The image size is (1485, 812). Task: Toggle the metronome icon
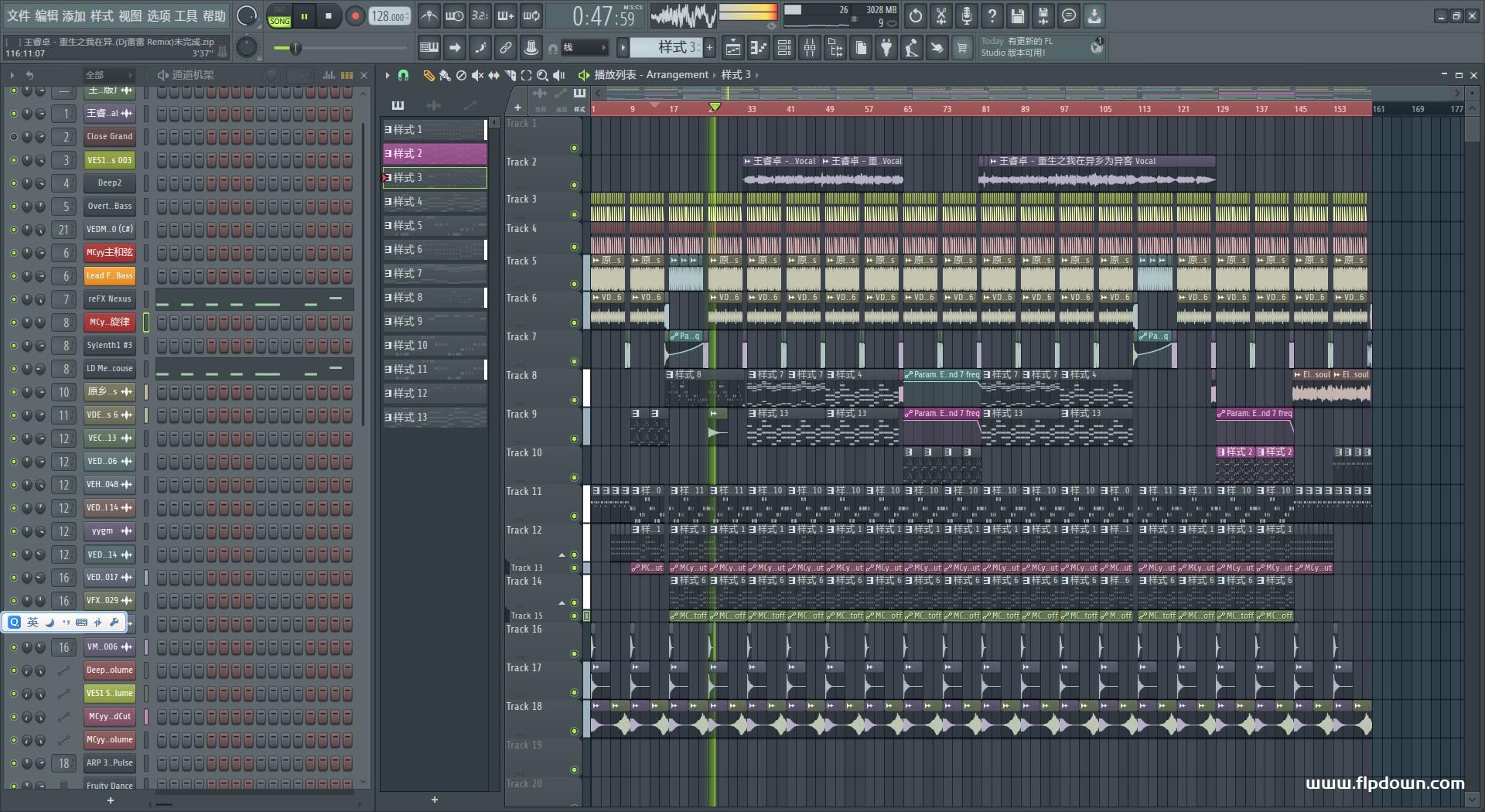[429, 15]
